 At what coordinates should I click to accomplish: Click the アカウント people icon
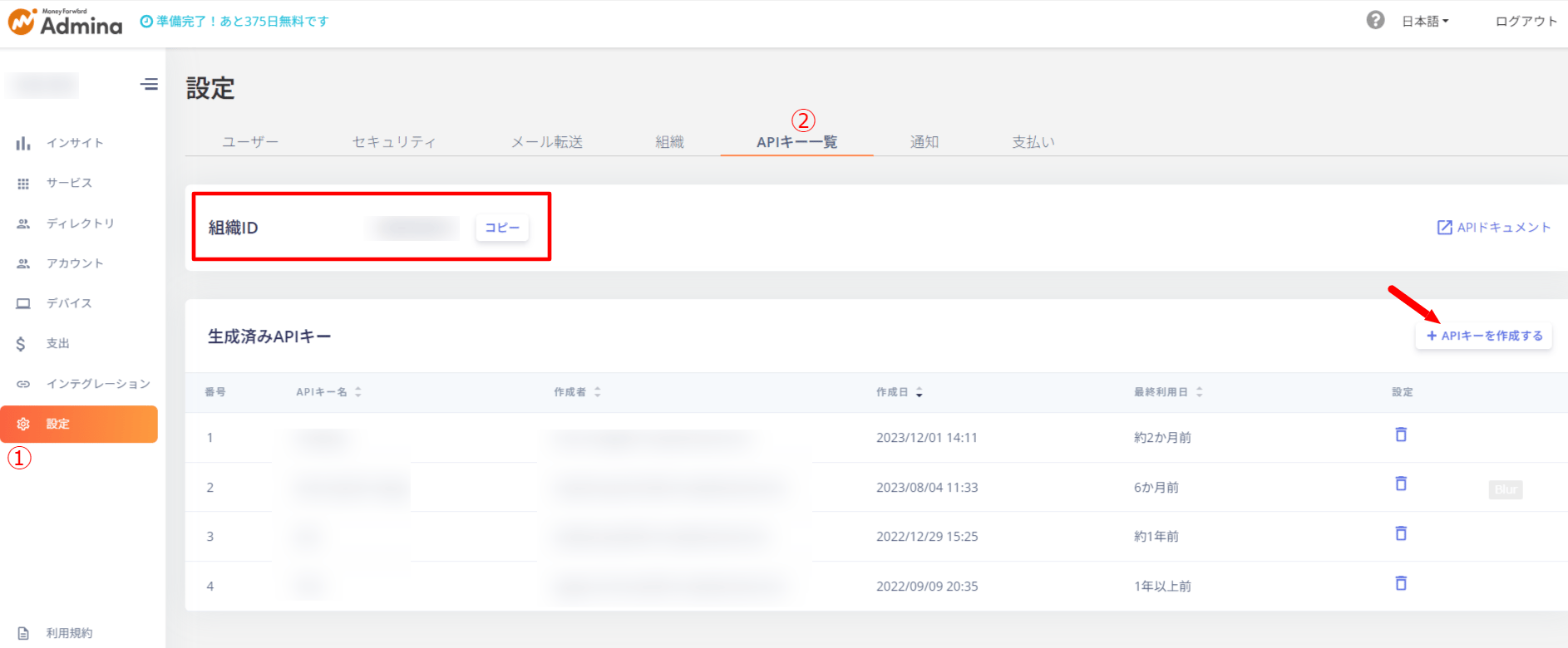click(x=23, y=263)
